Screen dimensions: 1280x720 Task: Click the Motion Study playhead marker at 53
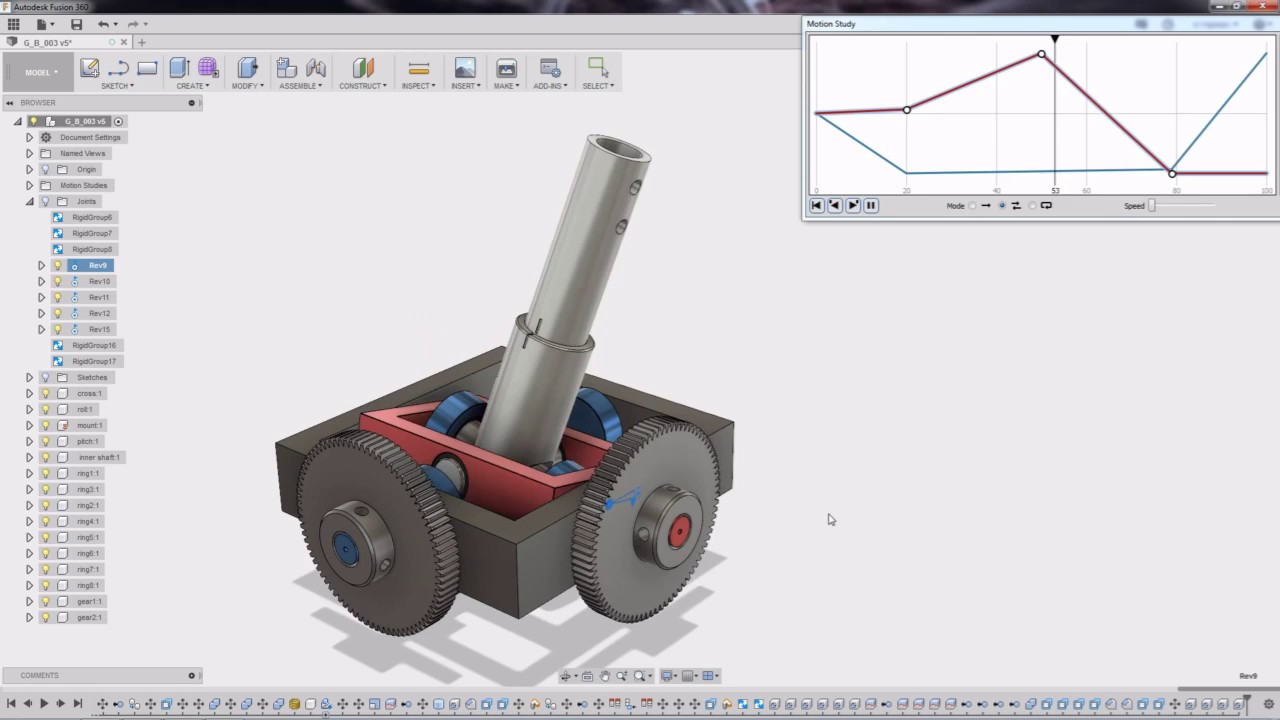click(1055, 39)
